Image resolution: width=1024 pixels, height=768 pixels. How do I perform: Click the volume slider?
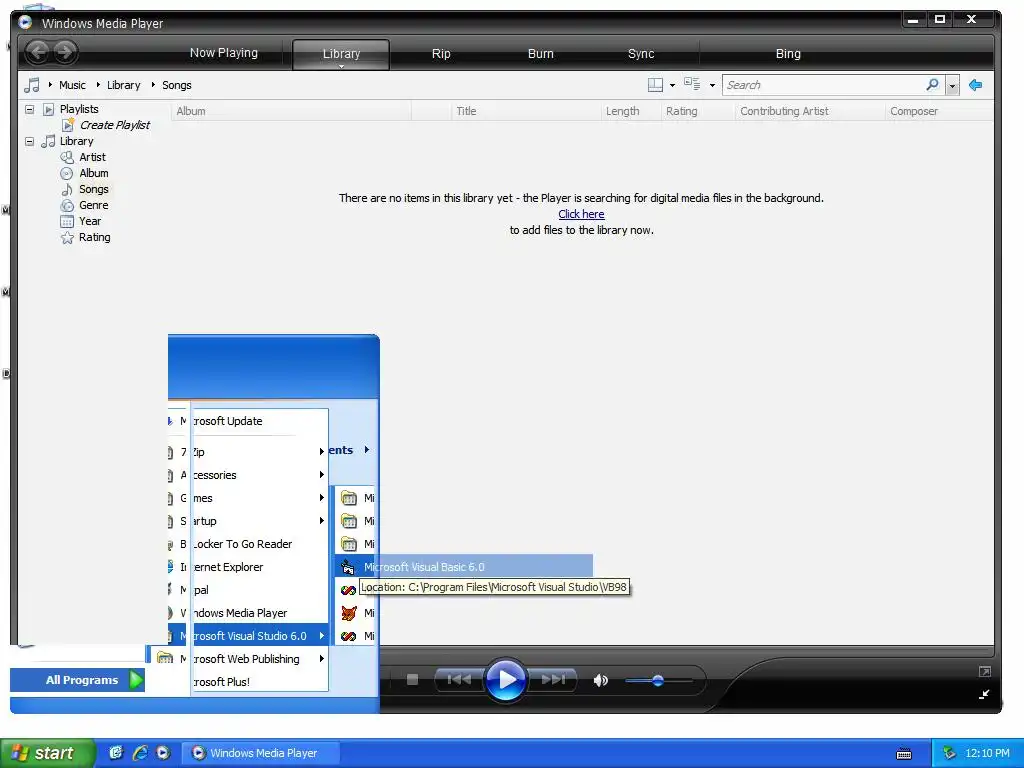coord(658,680)
